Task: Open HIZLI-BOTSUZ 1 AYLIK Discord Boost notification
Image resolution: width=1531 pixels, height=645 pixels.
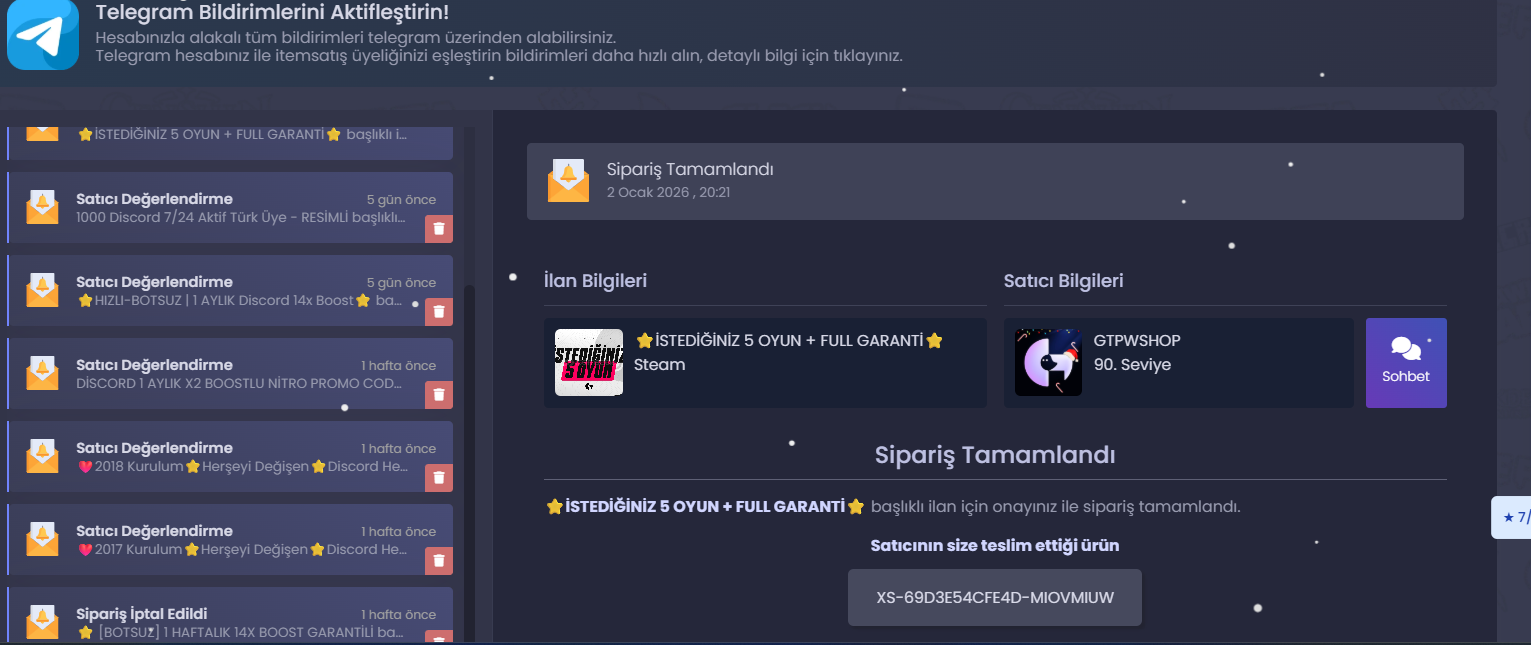Action: coord(230,291)
